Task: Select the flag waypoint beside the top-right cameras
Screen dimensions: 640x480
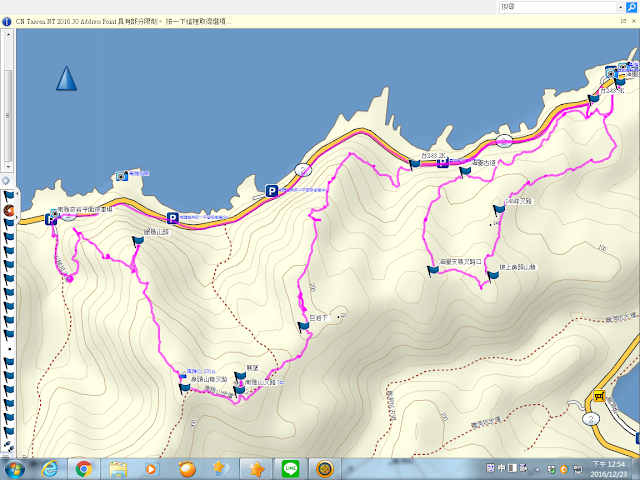Action: coord(620,82)
